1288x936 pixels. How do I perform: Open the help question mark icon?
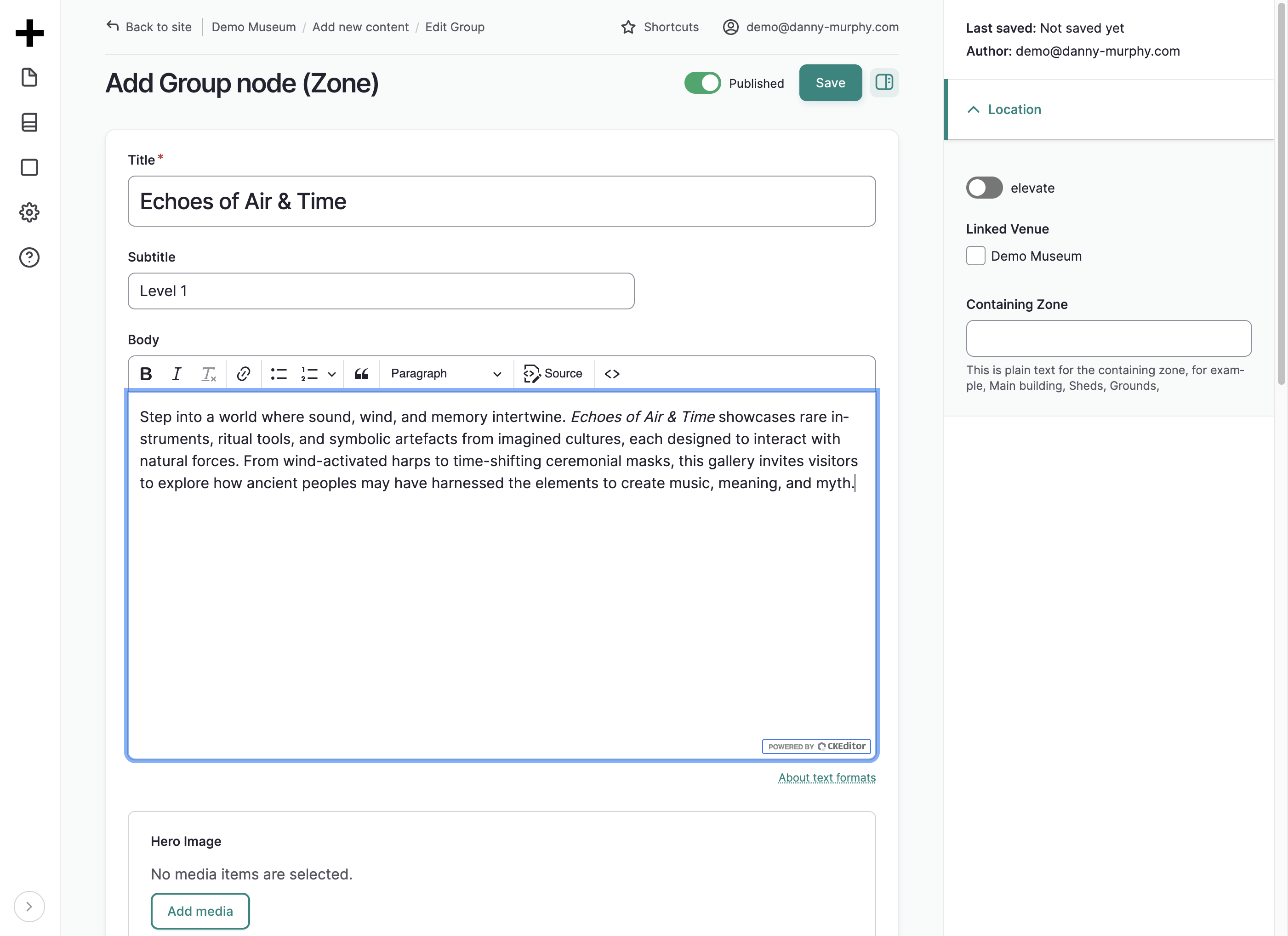tap(29, 257)
